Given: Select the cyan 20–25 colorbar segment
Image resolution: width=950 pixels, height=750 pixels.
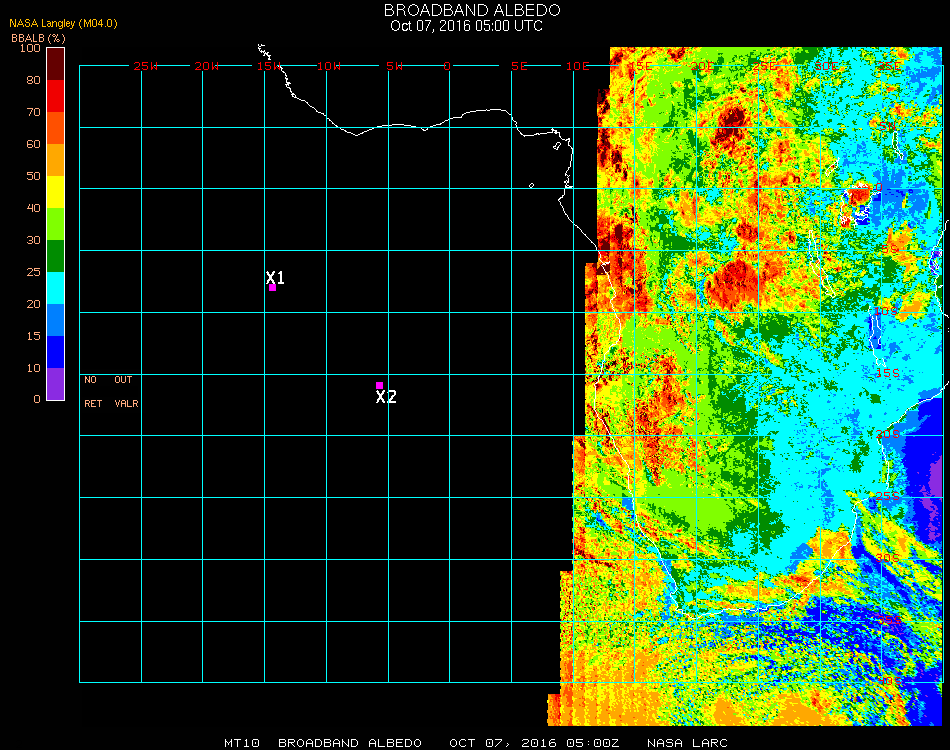Looking at the screenshot, I should (56, 288).
